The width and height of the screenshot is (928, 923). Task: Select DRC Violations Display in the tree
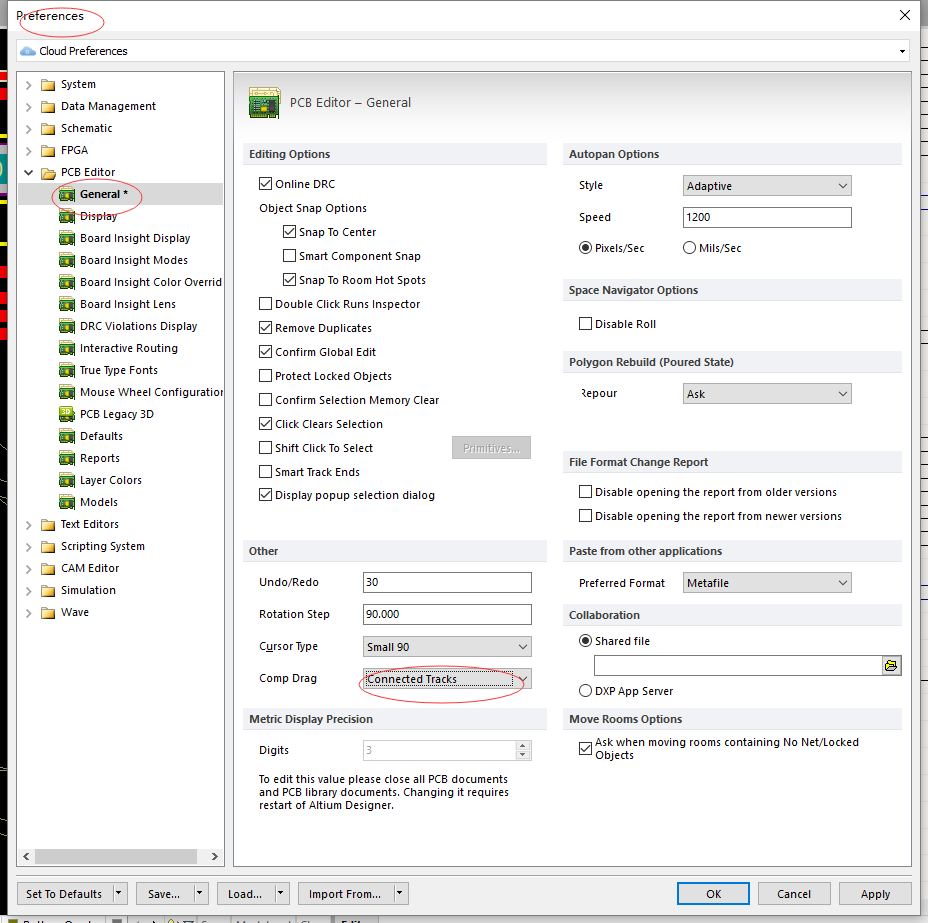click(138, 326)
